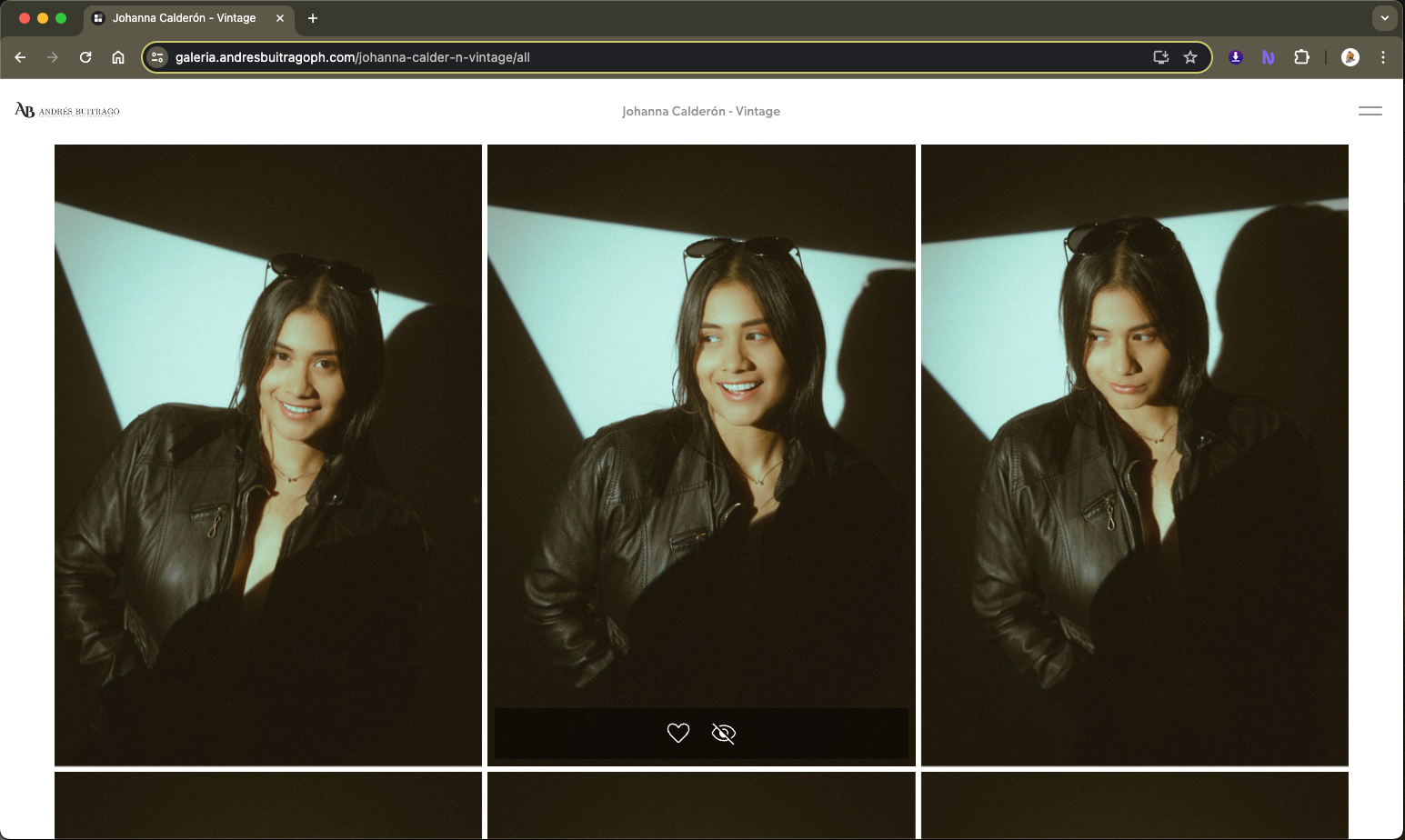Open a new browser tab
This screenshot has height=840, width=1405.
(313, 18)
